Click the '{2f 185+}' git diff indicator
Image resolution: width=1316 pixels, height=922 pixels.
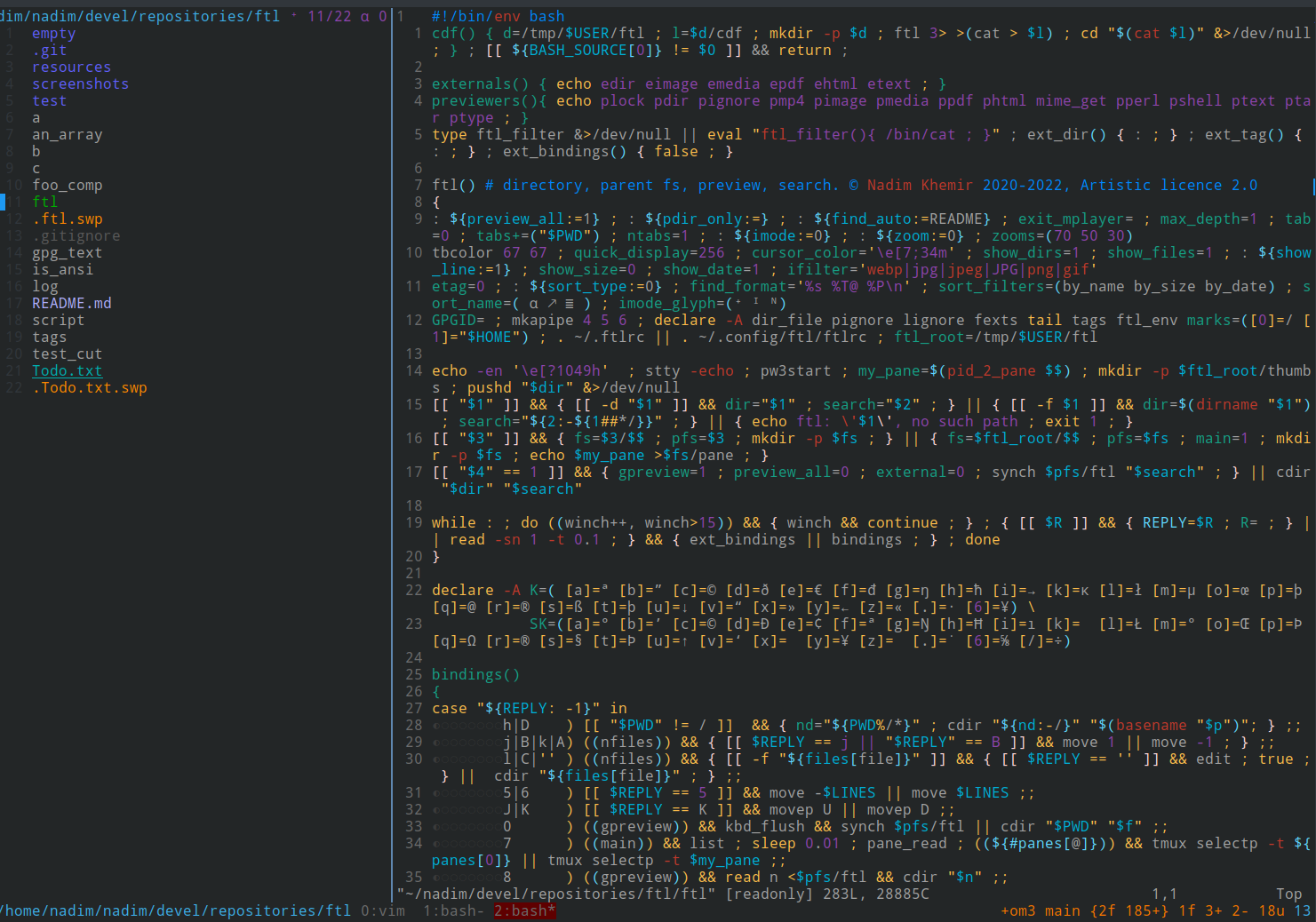(1129, 911)
